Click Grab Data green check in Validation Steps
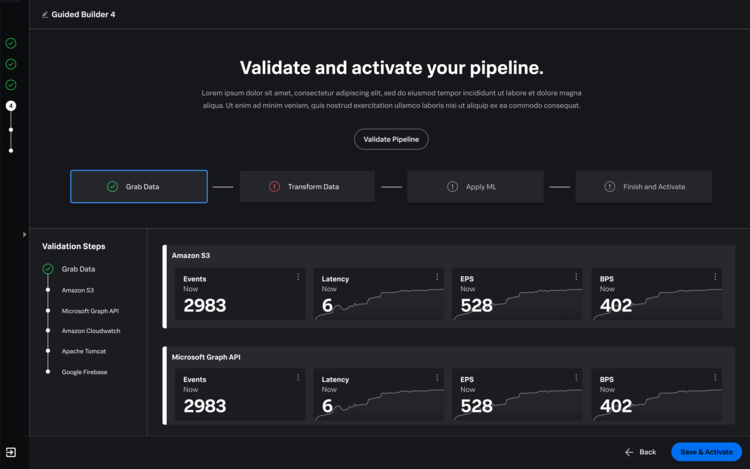This screenshot has height=469, width=750. click(48, 269)
